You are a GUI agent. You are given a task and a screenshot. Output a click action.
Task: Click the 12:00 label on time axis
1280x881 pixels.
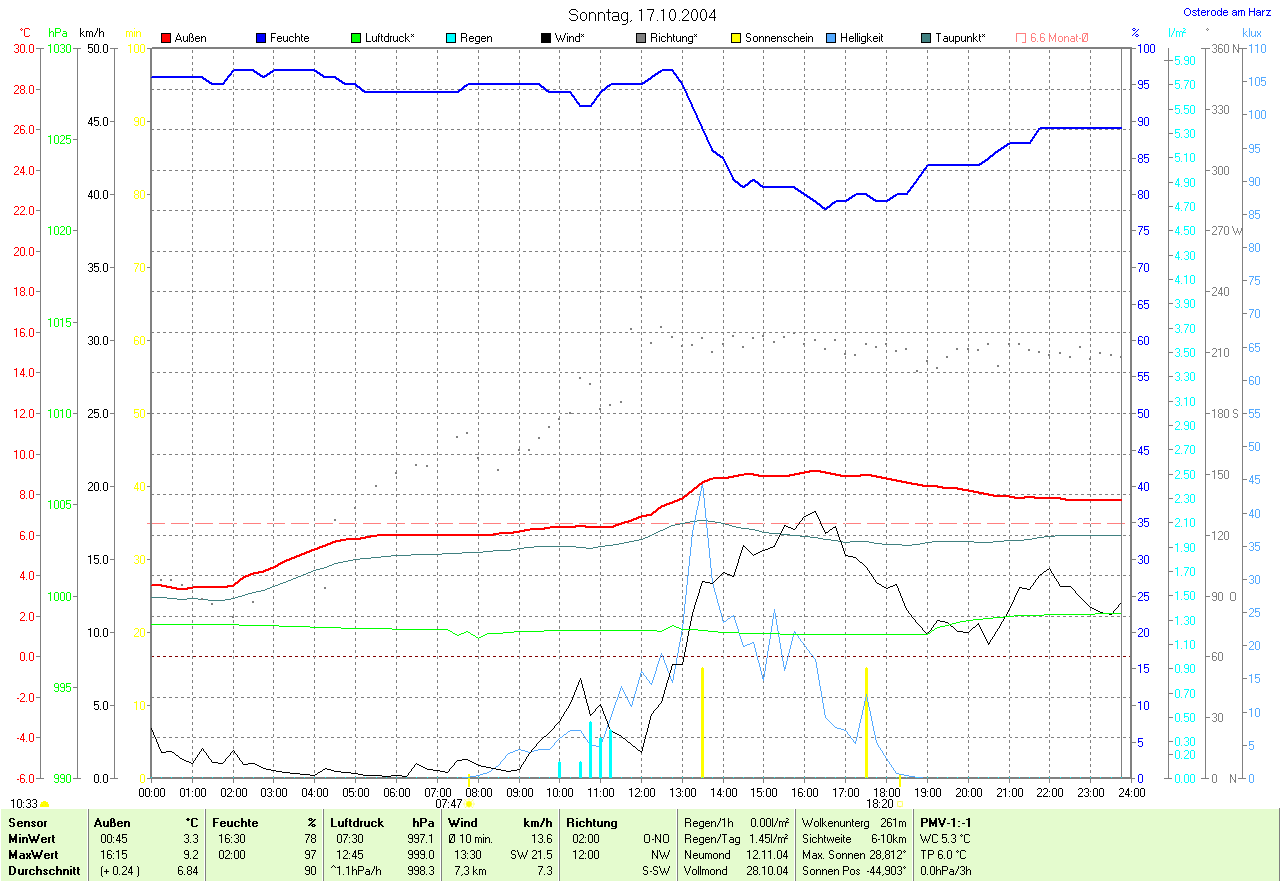tap(641, 792)
